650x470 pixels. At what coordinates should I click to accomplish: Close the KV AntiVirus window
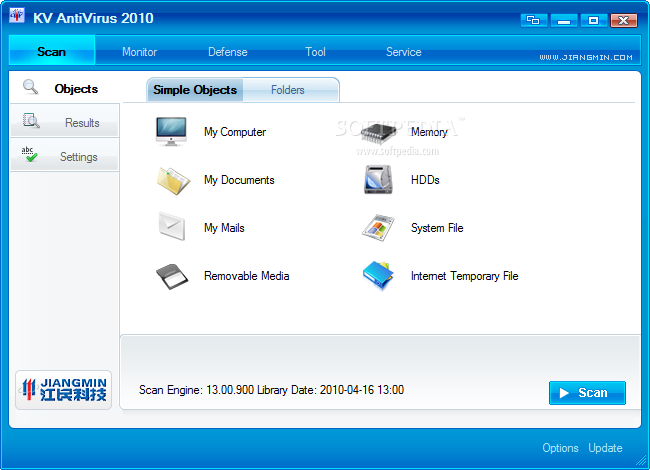[624, 20]
